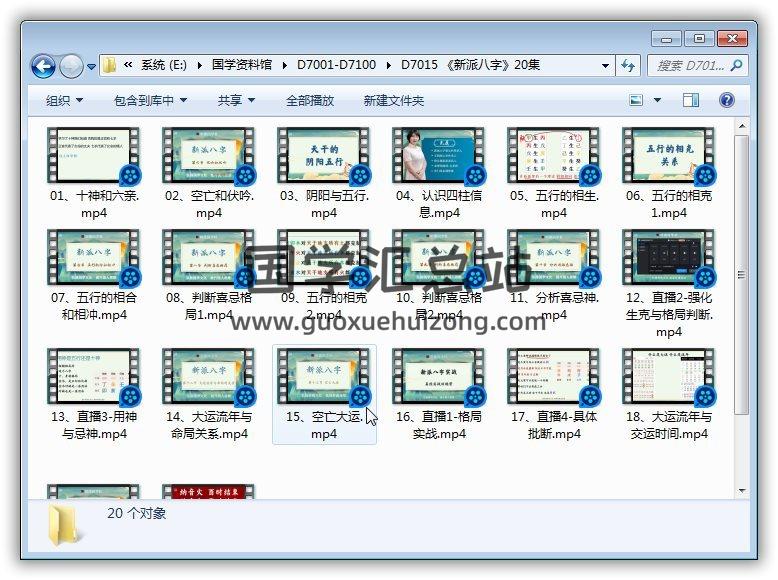Toggle the preview pane icon
Screen dimensions: 778x580
(691, 100)
